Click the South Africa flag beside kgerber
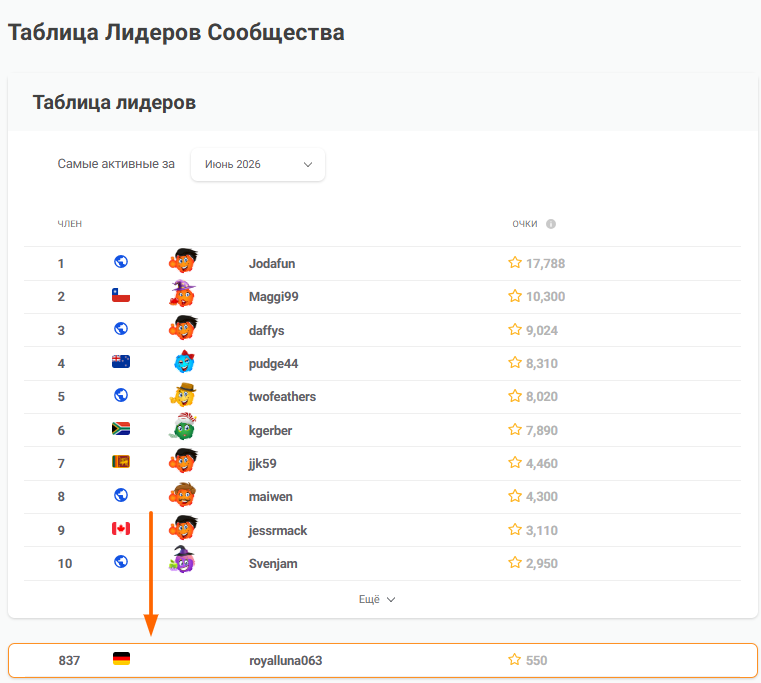761x683 pixels. (x=121, y=429)
